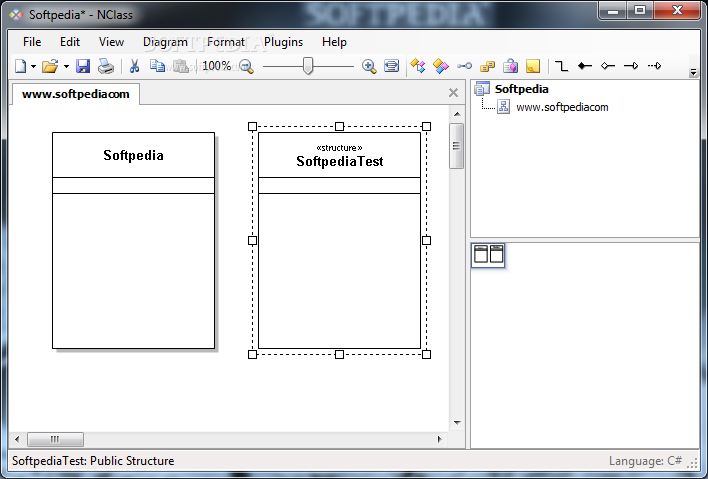
Task: Add a new comment note
Action: 533,66
